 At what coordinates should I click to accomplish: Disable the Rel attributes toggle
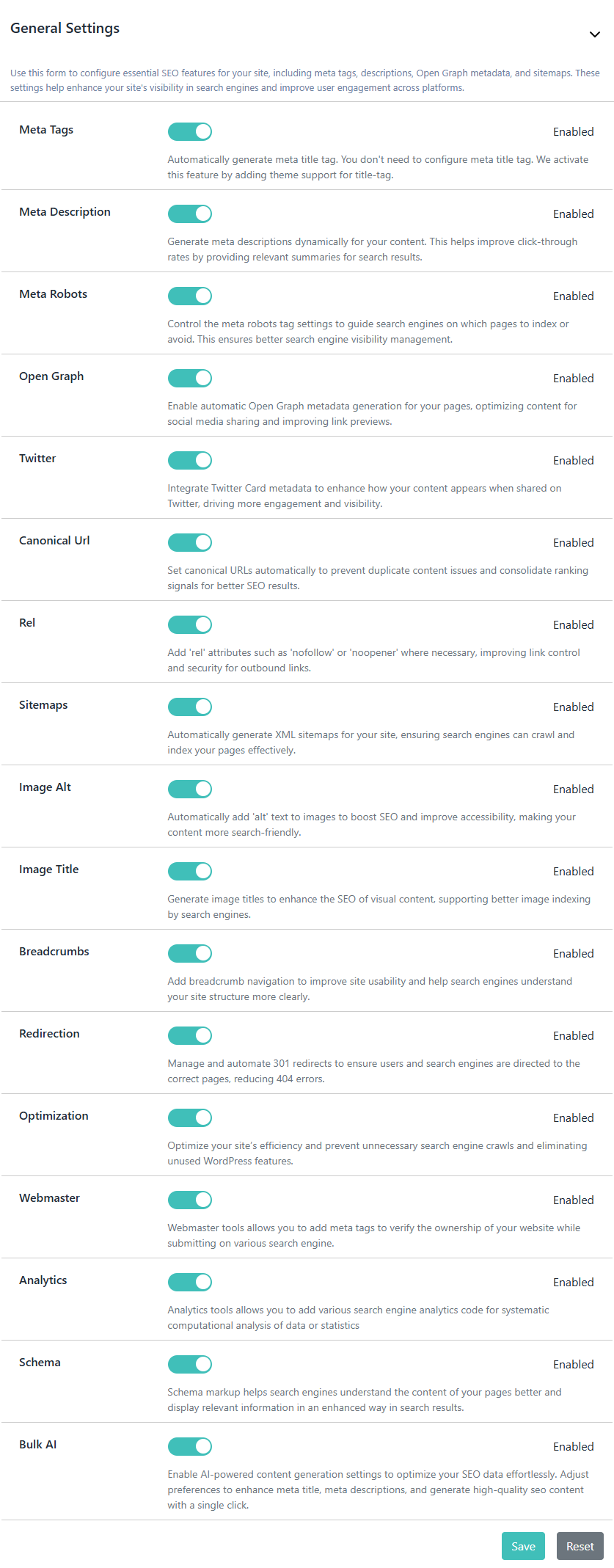point(190,624)
